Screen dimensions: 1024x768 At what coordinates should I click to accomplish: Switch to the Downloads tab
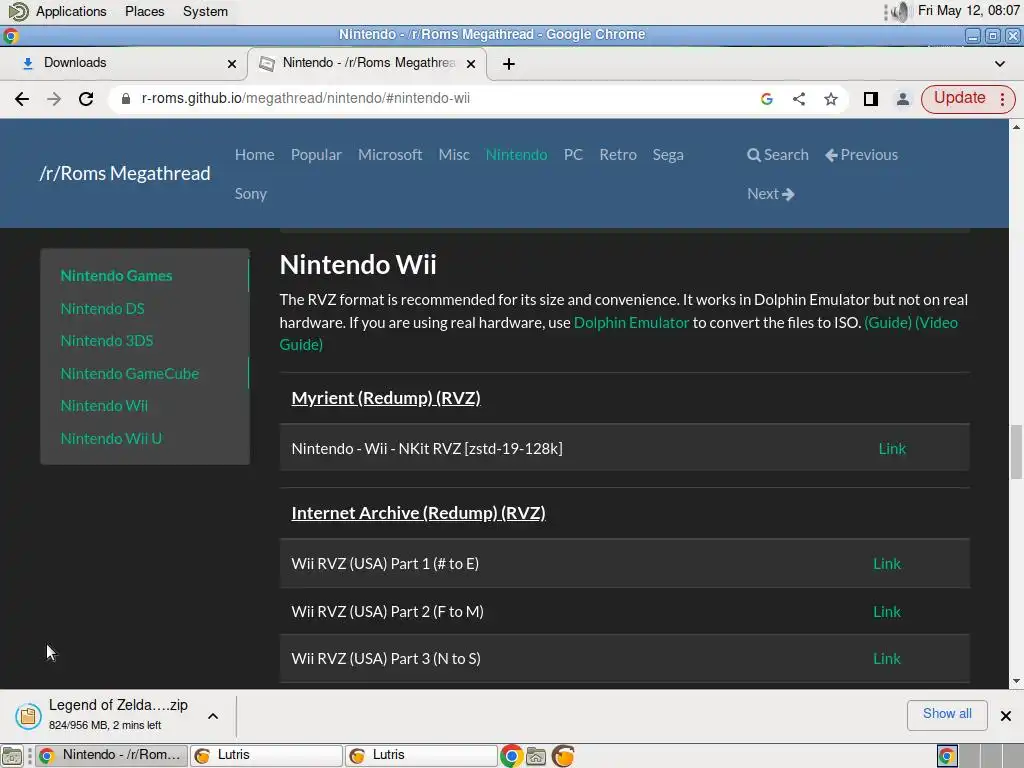pos(124,63)
